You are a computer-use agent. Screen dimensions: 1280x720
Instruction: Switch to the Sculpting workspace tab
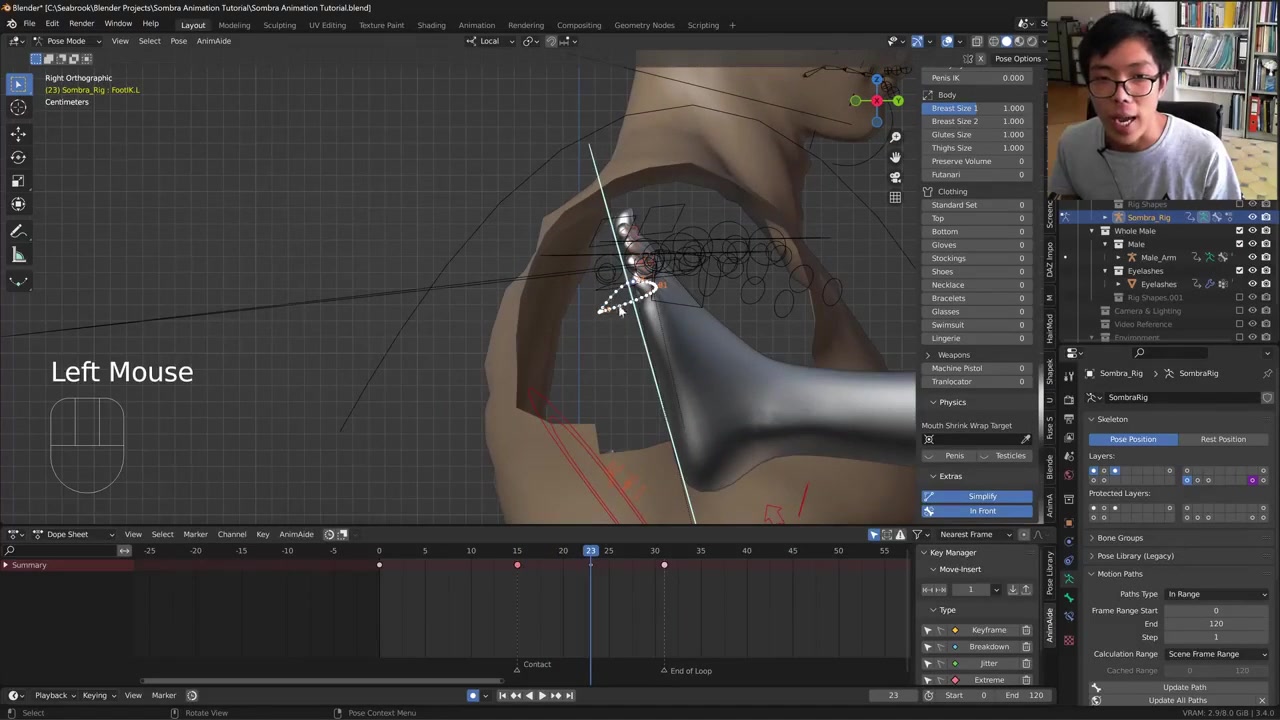pos(279,25)
